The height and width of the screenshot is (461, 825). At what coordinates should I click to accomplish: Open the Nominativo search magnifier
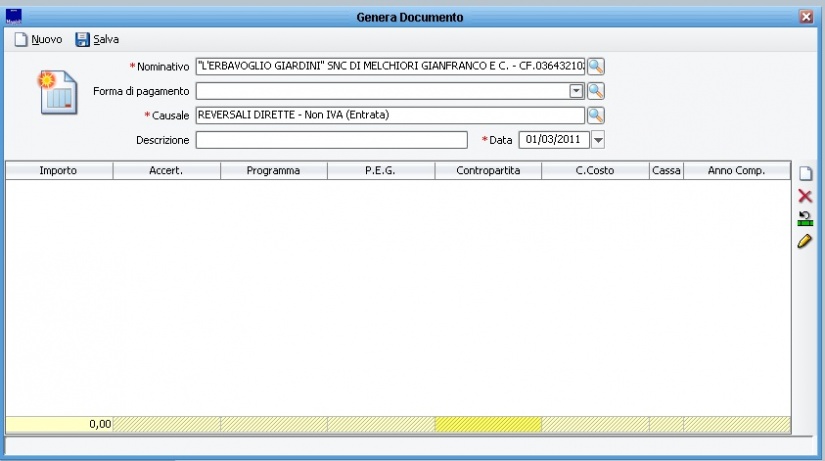coord(595,67)
